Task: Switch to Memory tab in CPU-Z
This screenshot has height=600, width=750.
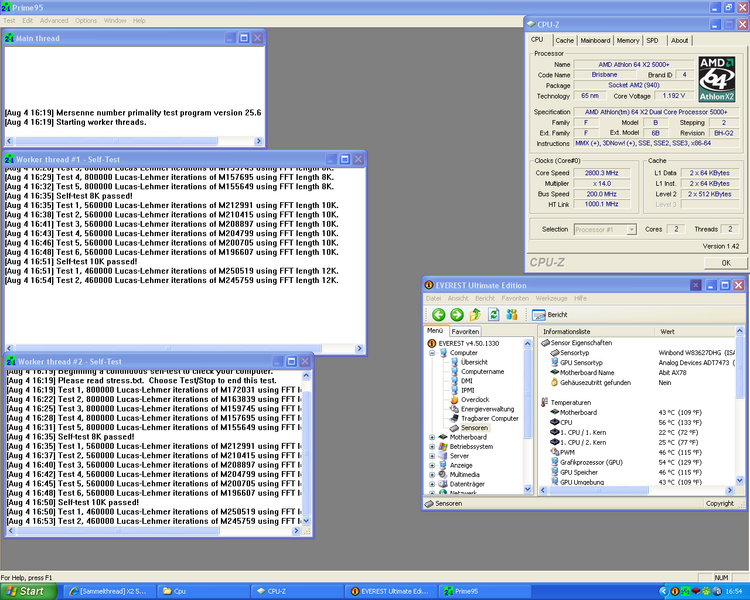Action: pyautogui.click(x=628, y=41)
